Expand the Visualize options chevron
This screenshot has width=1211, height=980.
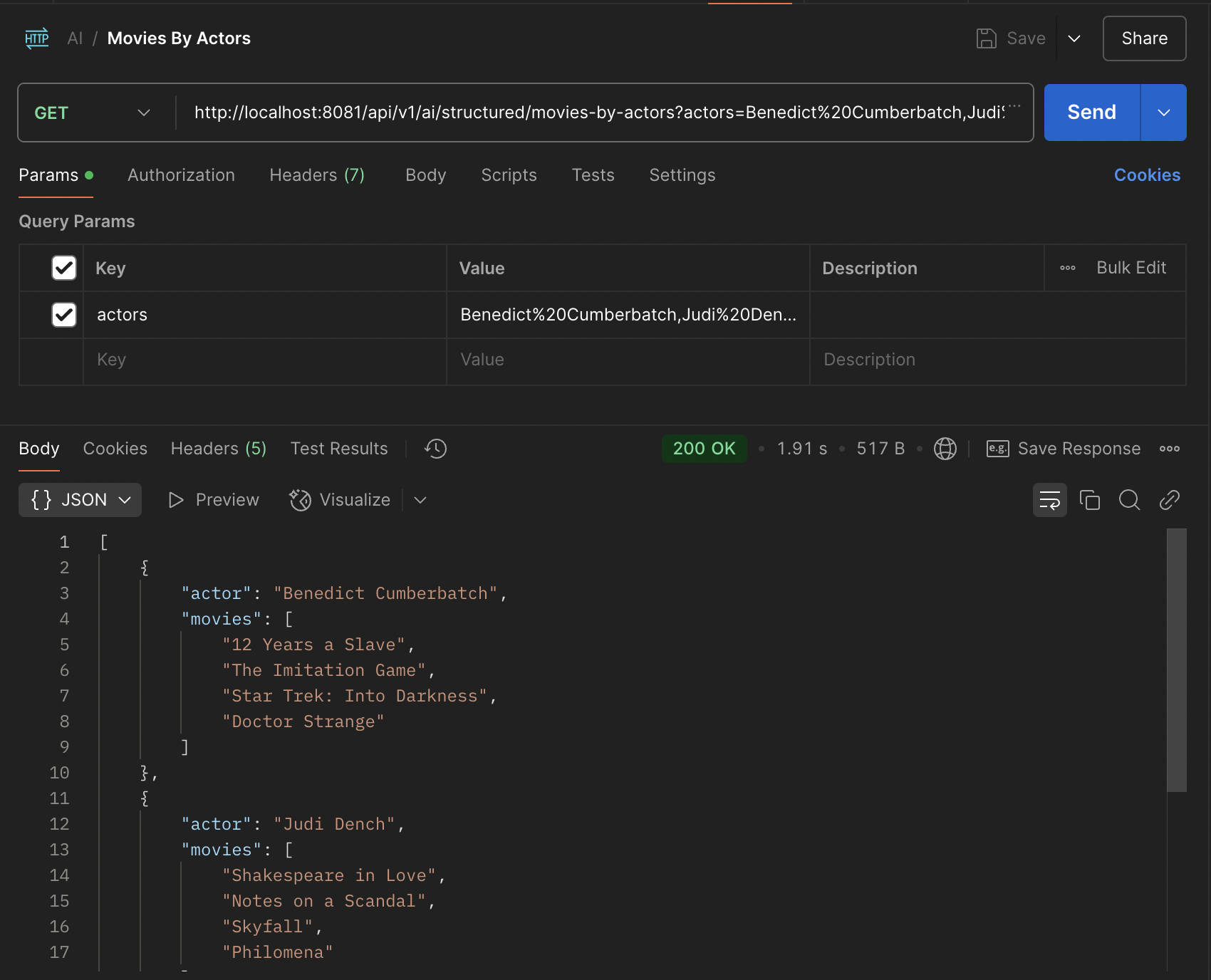pos(420,500)
